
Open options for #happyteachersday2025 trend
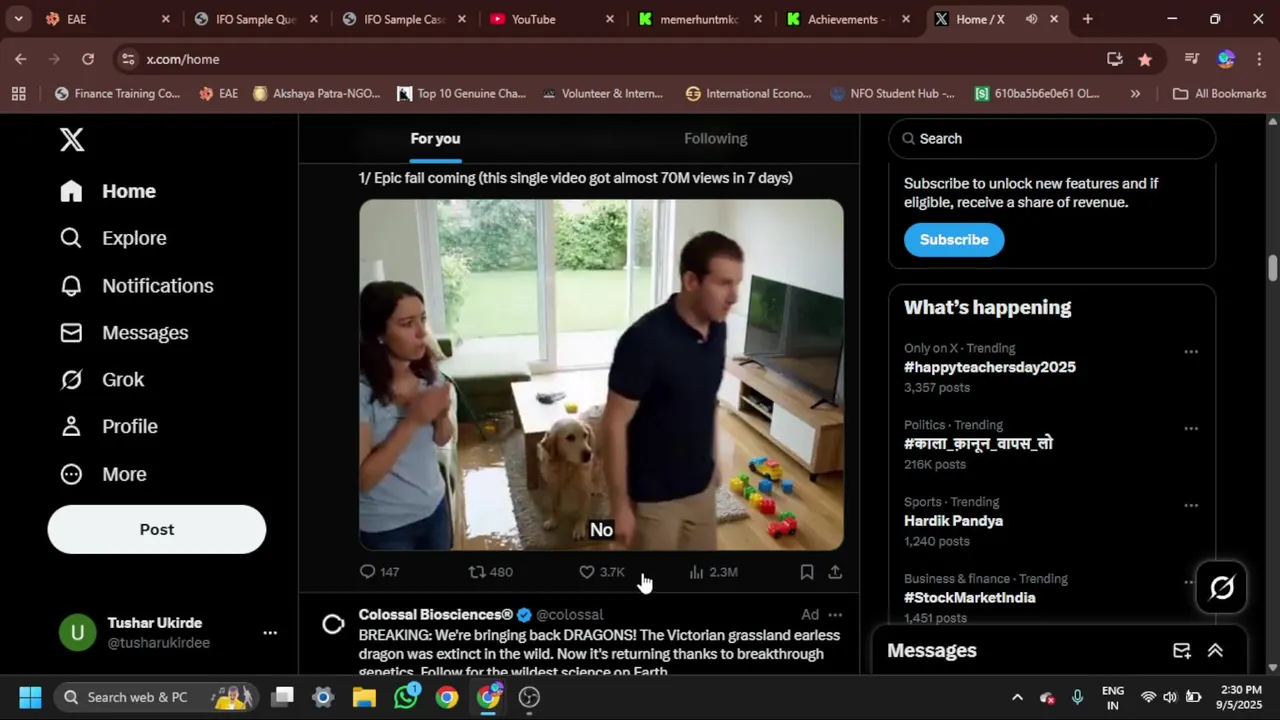click(1191, 352)
